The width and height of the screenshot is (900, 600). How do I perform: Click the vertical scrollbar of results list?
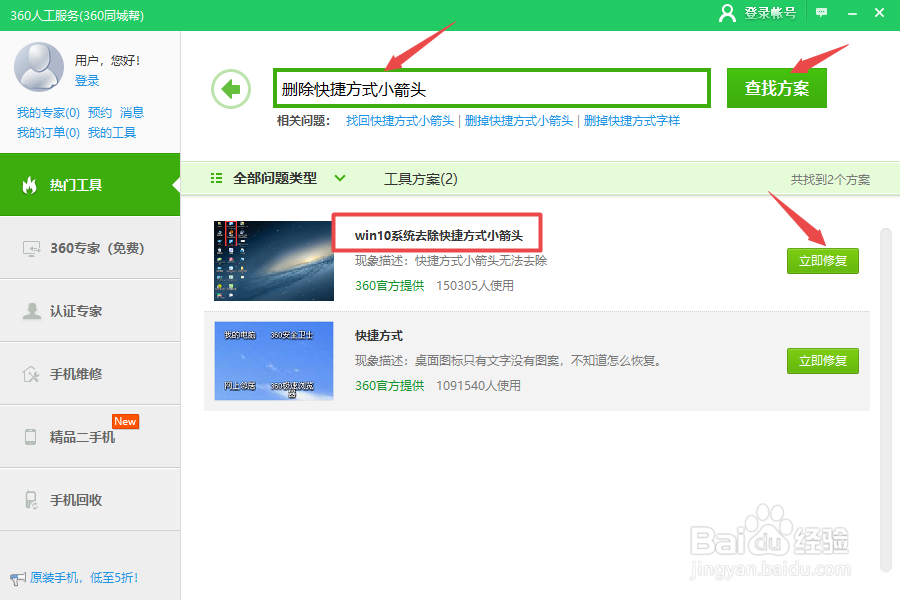click(x=886, y=400)
